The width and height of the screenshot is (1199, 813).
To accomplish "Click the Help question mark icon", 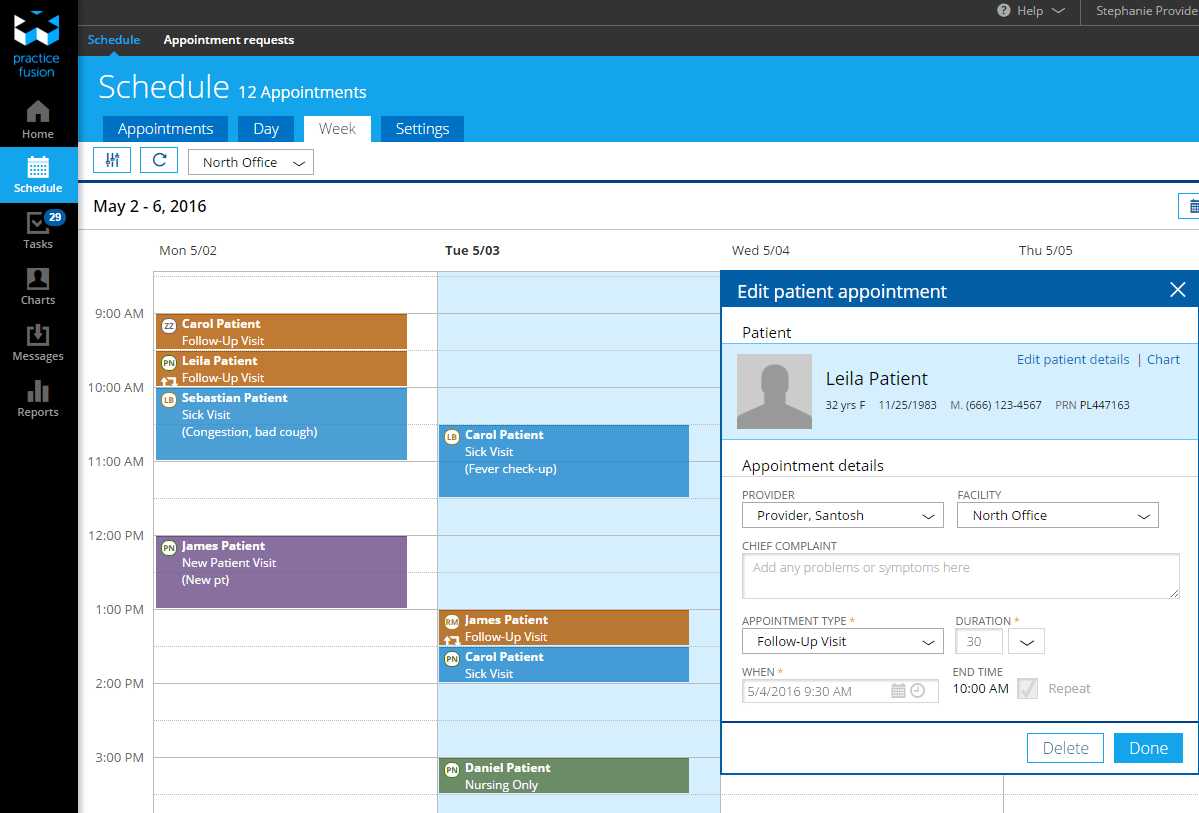I will point(1003,11).
